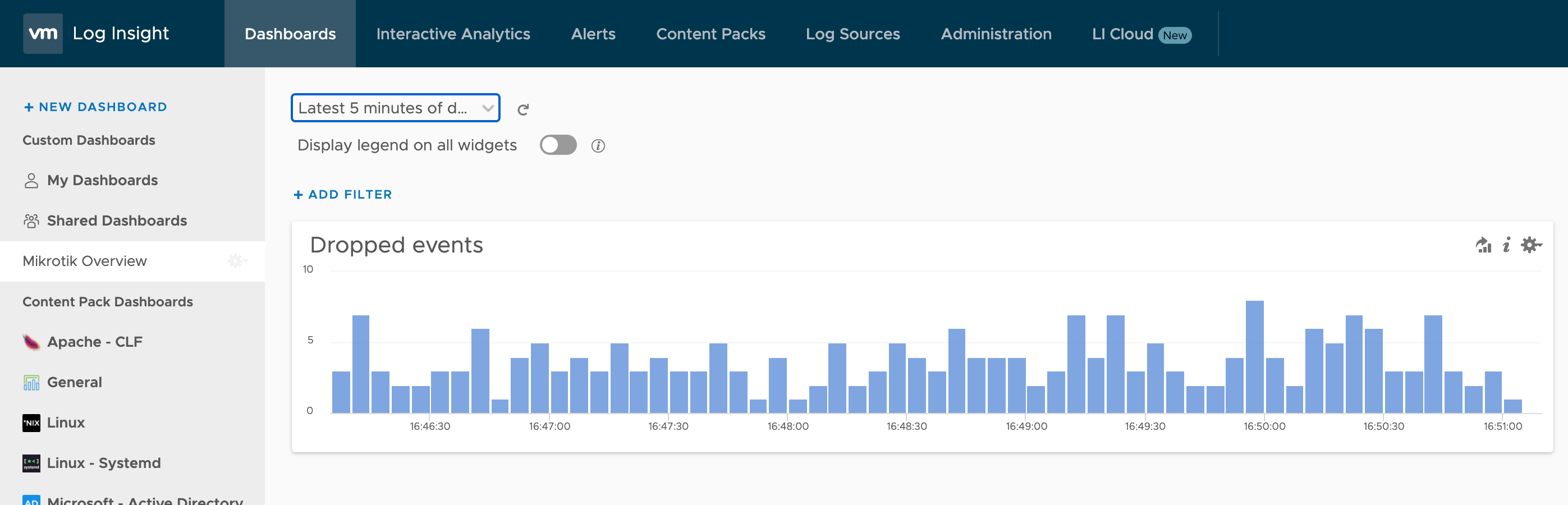
Task: Click the Dropped events widget title
Action: tap(396, 245)
